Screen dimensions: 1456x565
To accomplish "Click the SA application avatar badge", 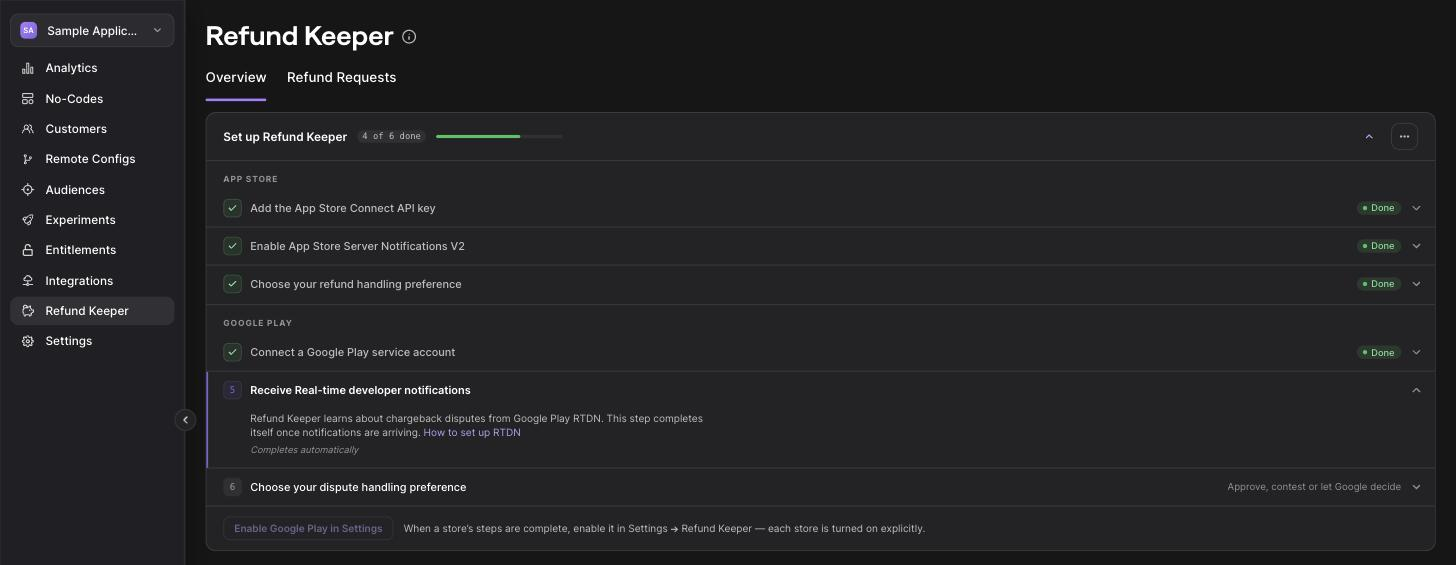I will (28, 31).
